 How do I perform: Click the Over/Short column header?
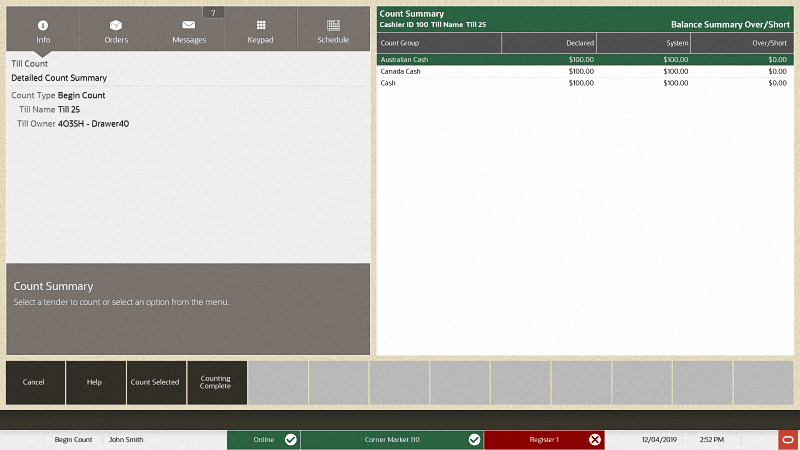click(742, 43)
